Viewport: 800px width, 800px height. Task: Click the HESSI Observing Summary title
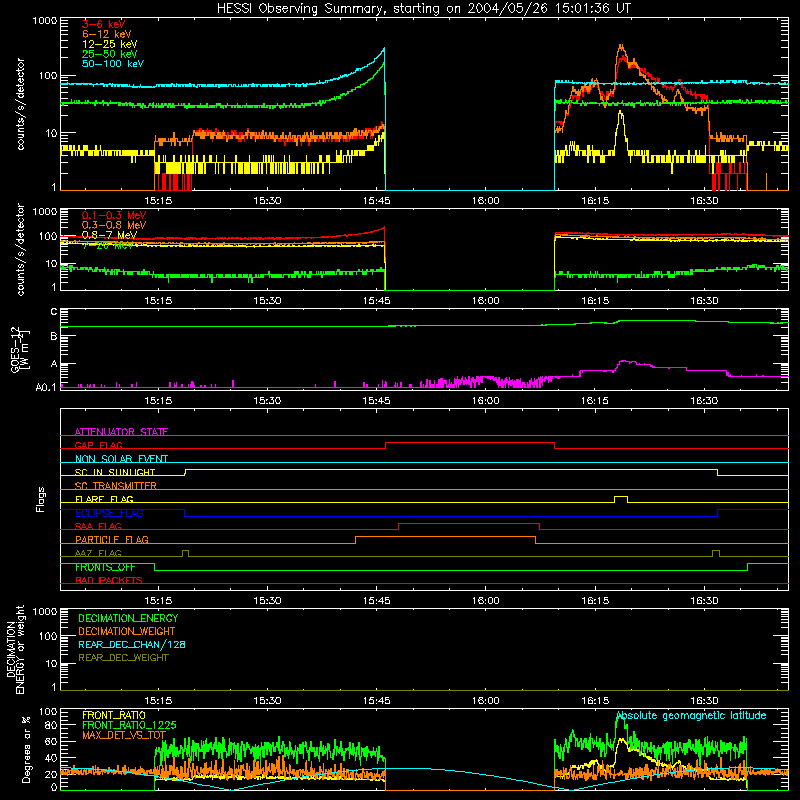pyautogui.click(x=424, y=8)
